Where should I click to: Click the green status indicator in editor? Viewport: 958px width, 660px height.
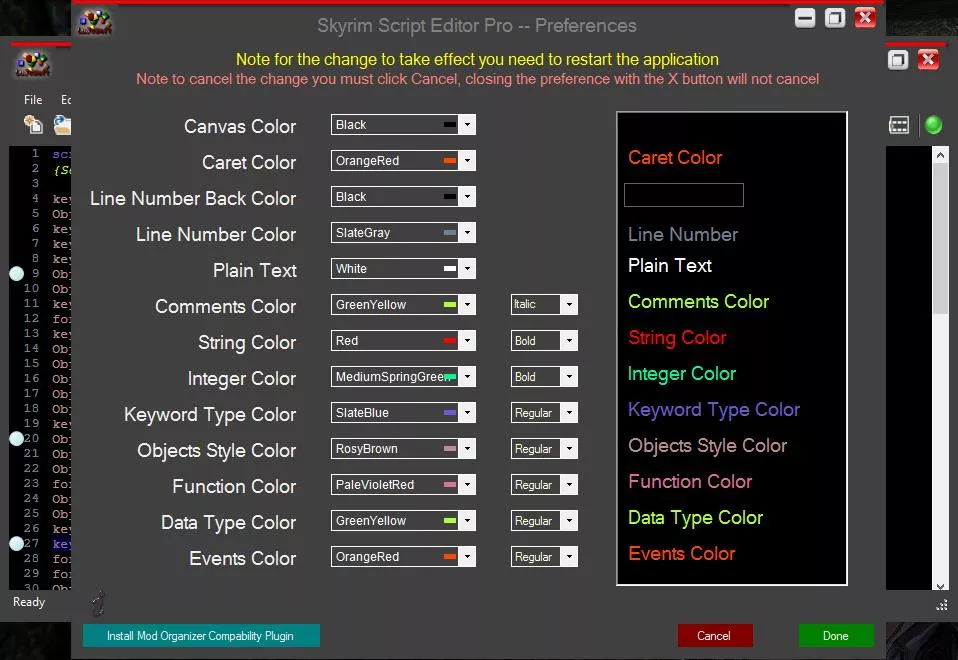[933, 125]
